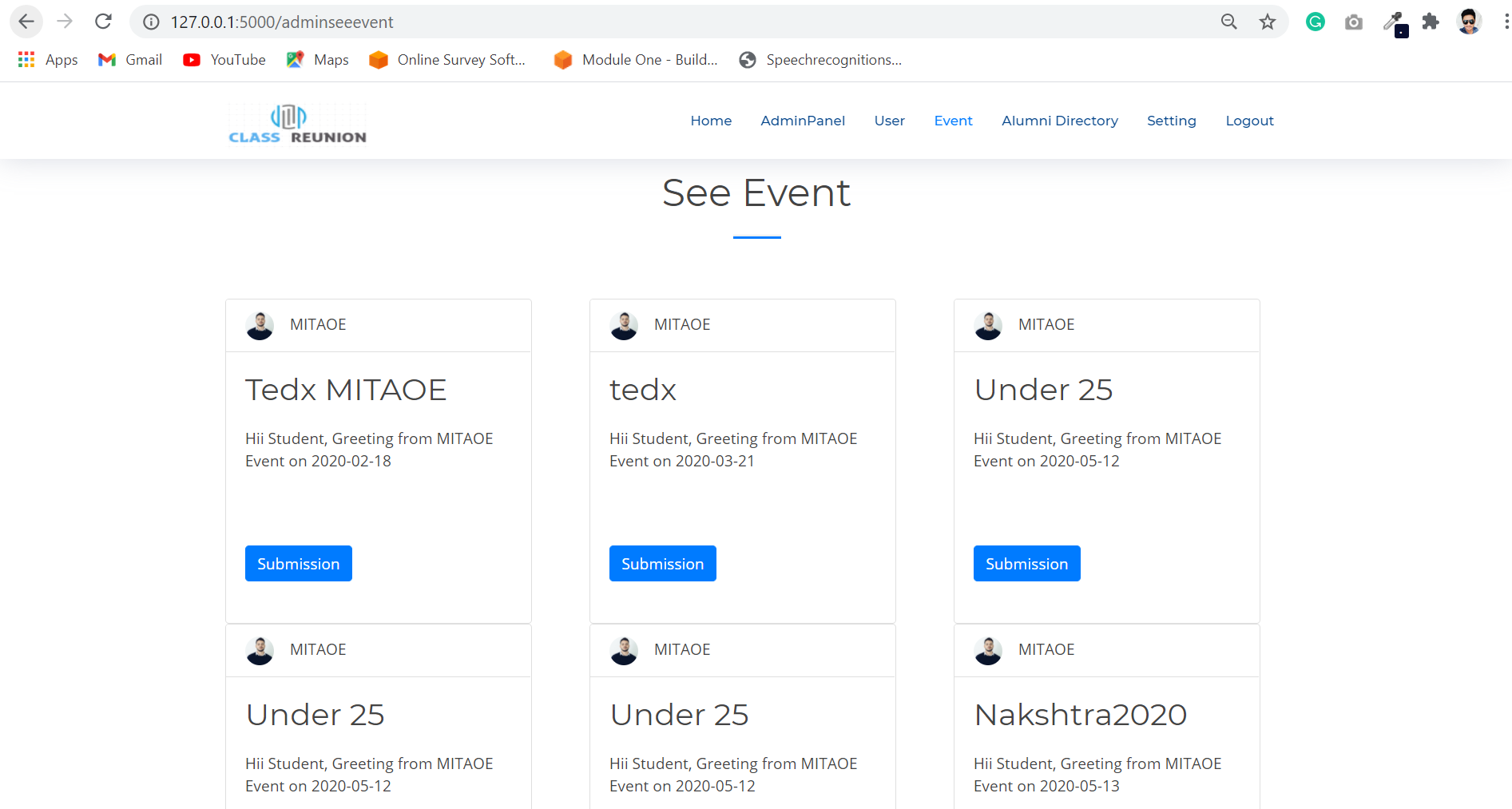This screenshot has width=1512, height=809.
Task: Click MITAOE label on the Nakshtra2020 card header
Action: tap(1046, 650)
